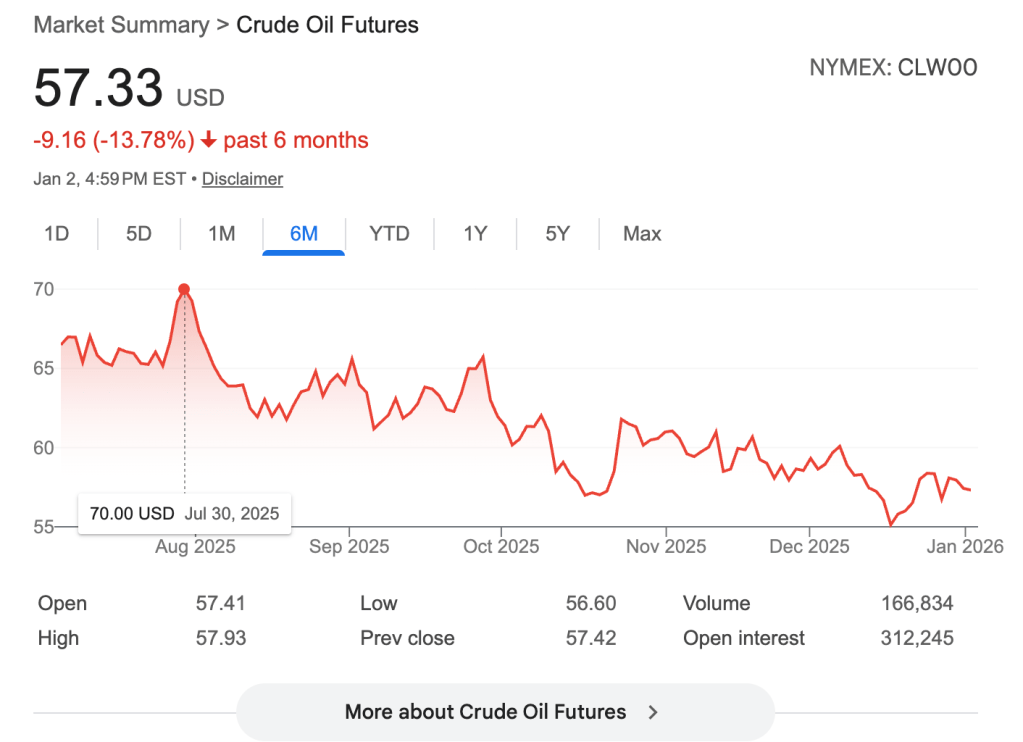Click the Open interest value 312,245
Viewport: 1023px width, 742px height.
point(918,638)
